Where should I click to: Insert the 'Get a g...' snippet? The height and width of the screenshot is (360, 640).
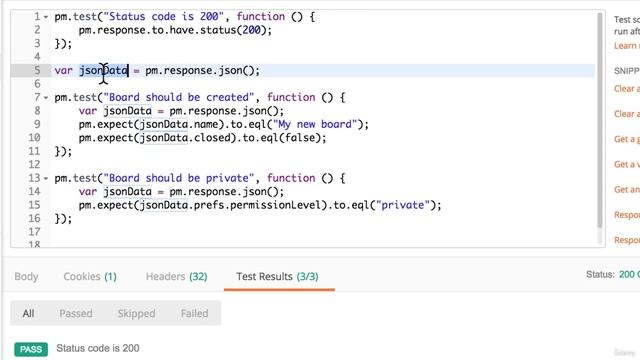(x=627, y=139)
